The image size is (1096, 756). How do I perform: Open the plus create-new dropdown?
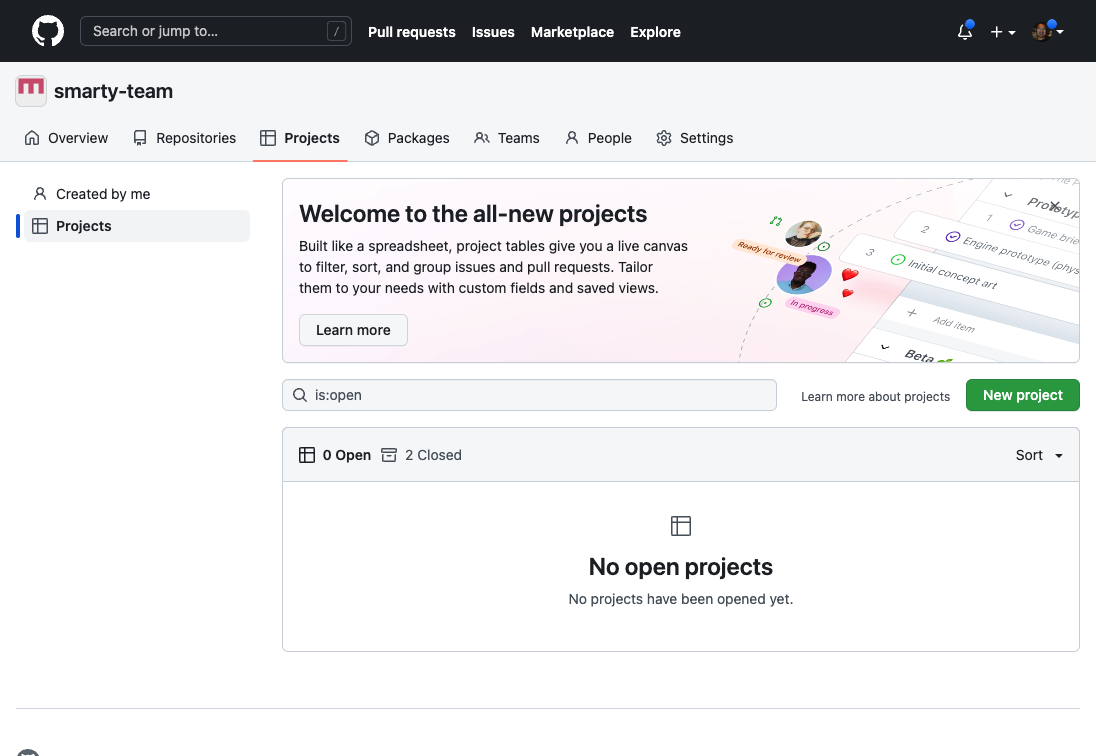click(x=1002, y=32)
